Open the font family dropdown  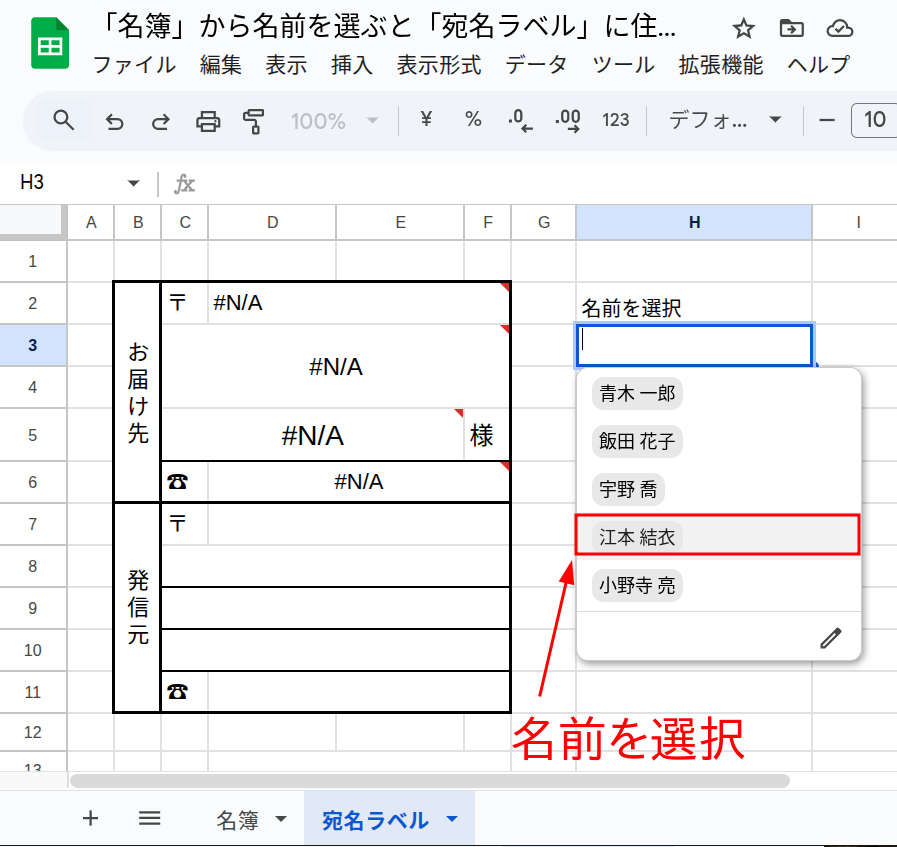722,120
